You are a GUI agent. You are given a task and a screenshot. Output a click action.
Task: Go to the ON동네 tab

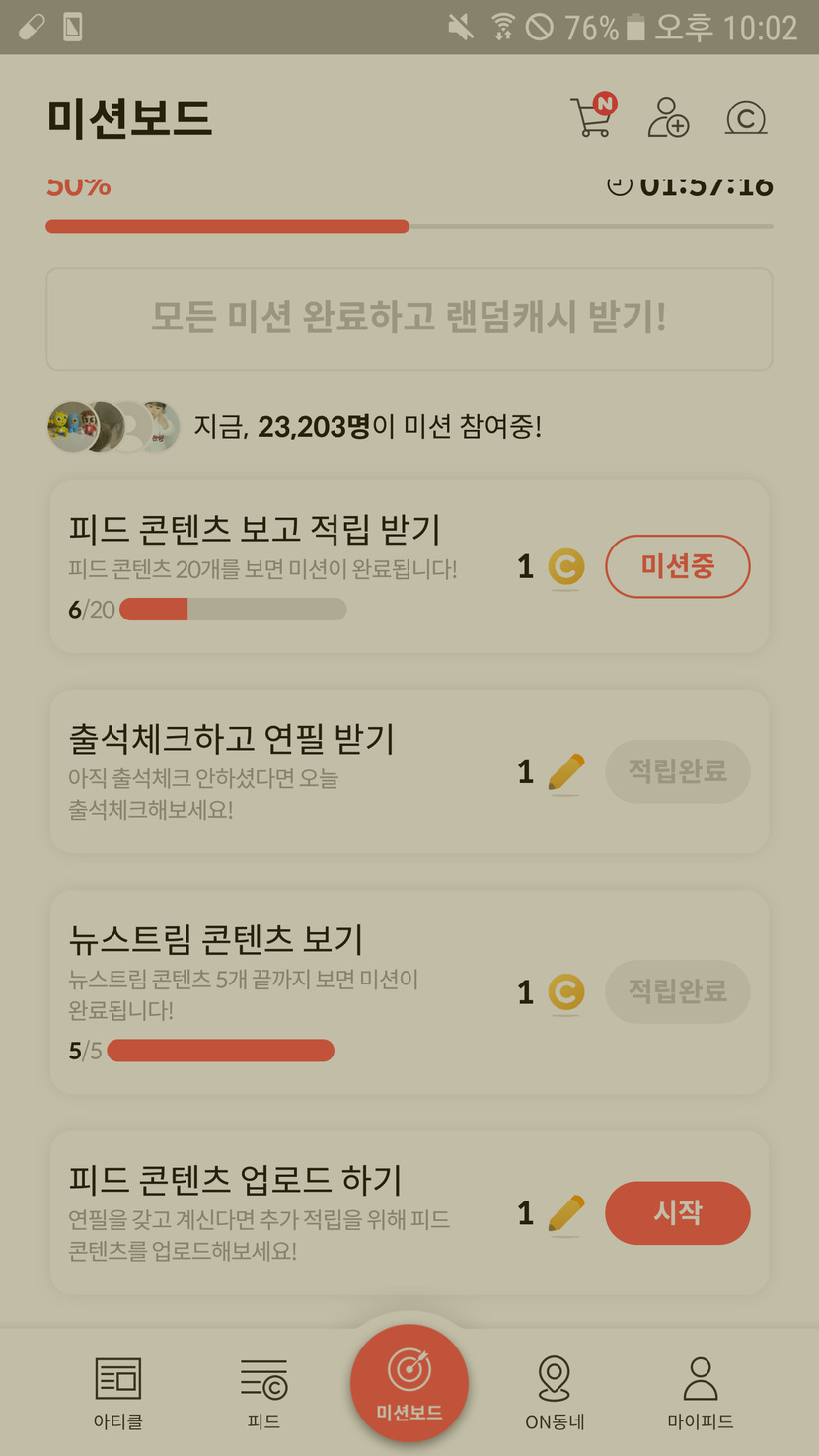click(x=555, y=1392)
